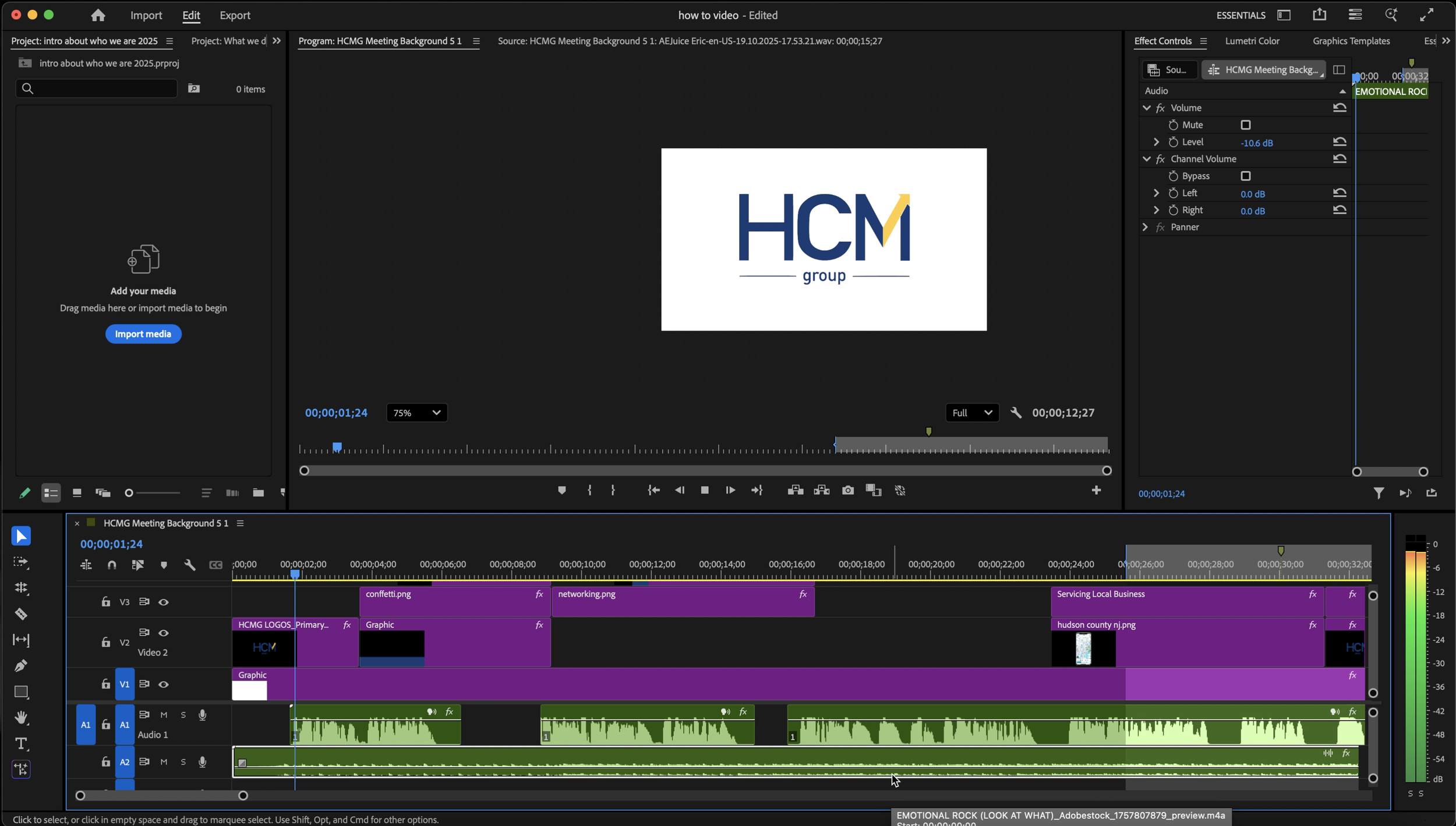Click the -10.6 dB Level value
1456x826 pixels.
[1256, 143]
